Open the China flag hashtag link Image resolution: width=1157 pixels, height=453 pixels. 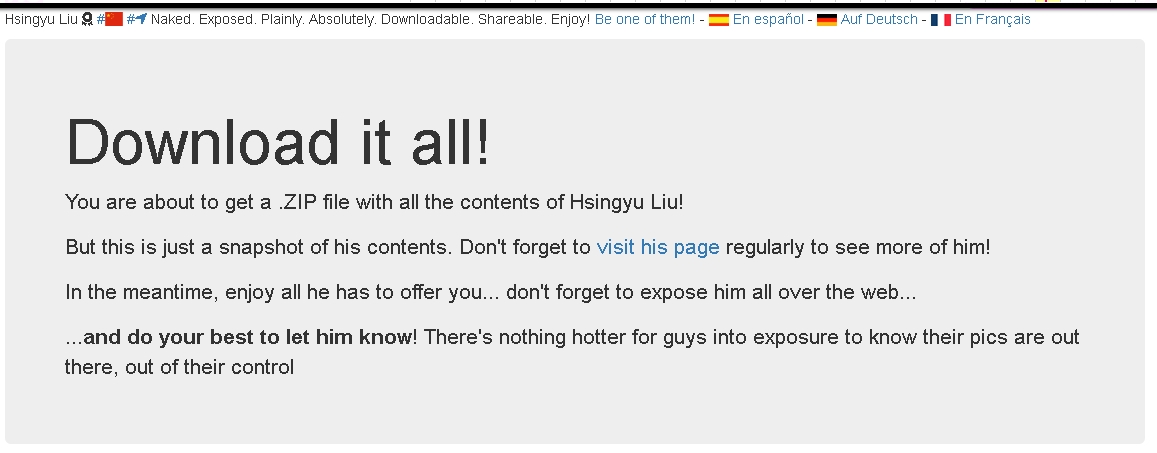[x=109, y=20]
